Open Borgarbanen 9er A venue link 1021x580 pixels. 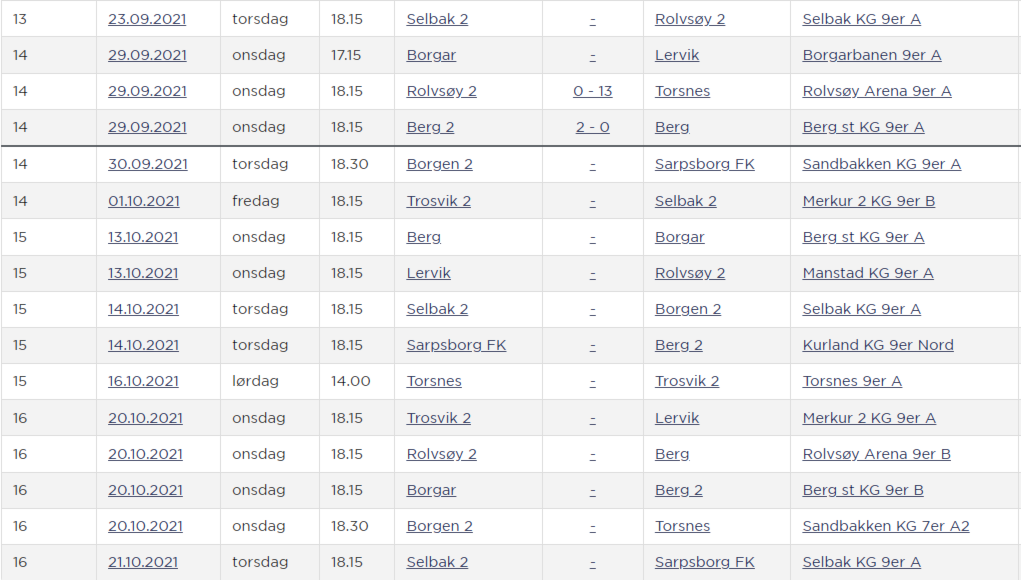pos(872,55)
